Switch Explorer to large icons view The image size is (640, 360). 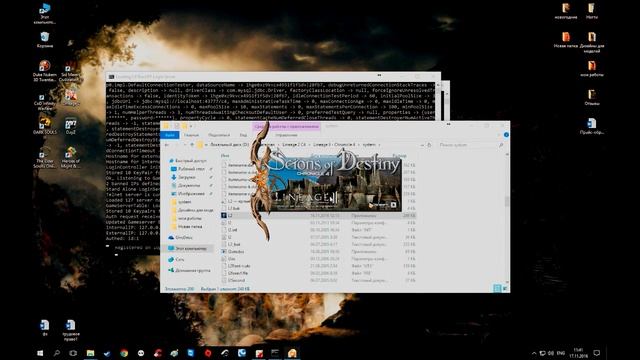coord(505,289)
